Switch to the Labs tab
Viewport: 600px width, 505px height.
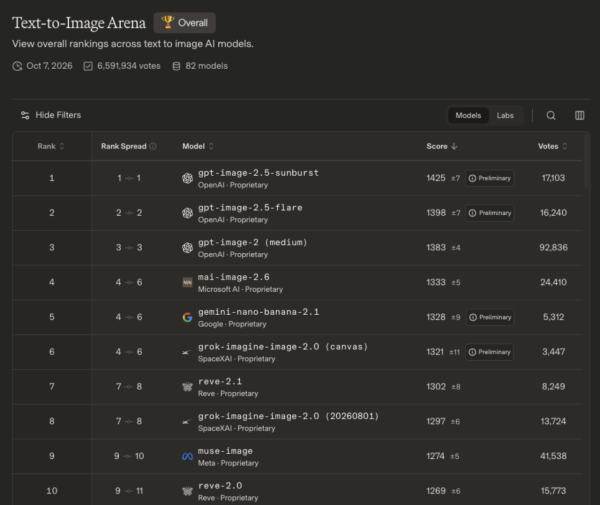tap(505, 116)
